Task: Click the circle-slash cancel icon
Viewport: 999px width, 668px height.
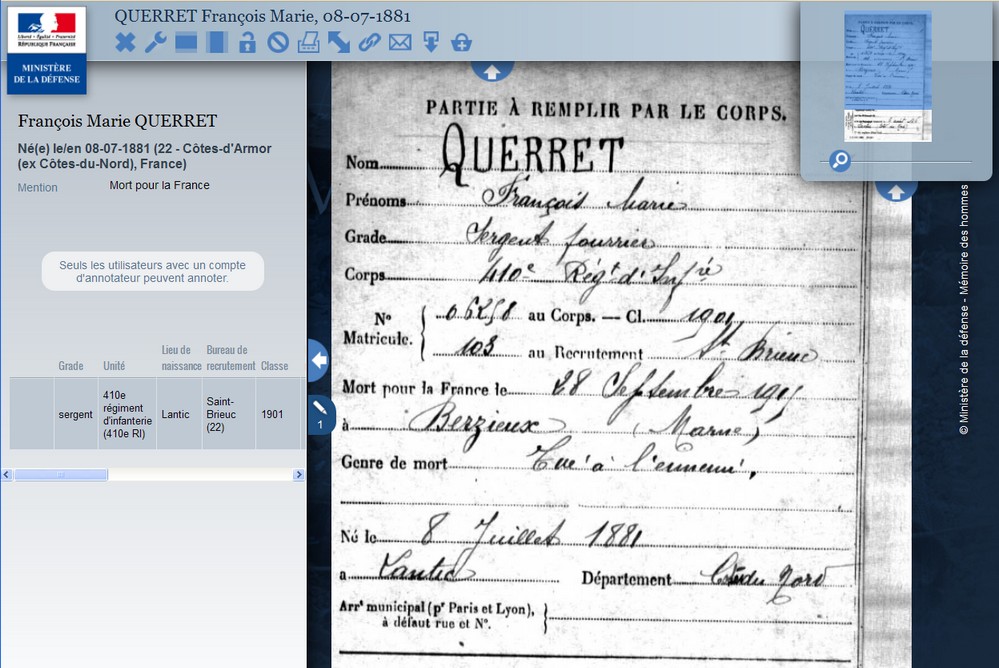Action: 278,42
